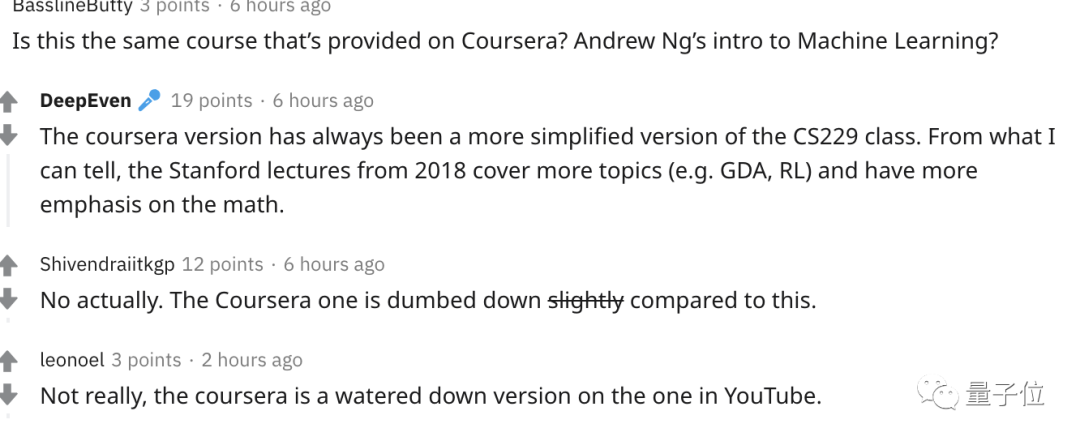Click the "6 hours ago" timestamp on DeepEven's comment
The width and height of the screenshot is (1080, 441).
tap(323, 100)
